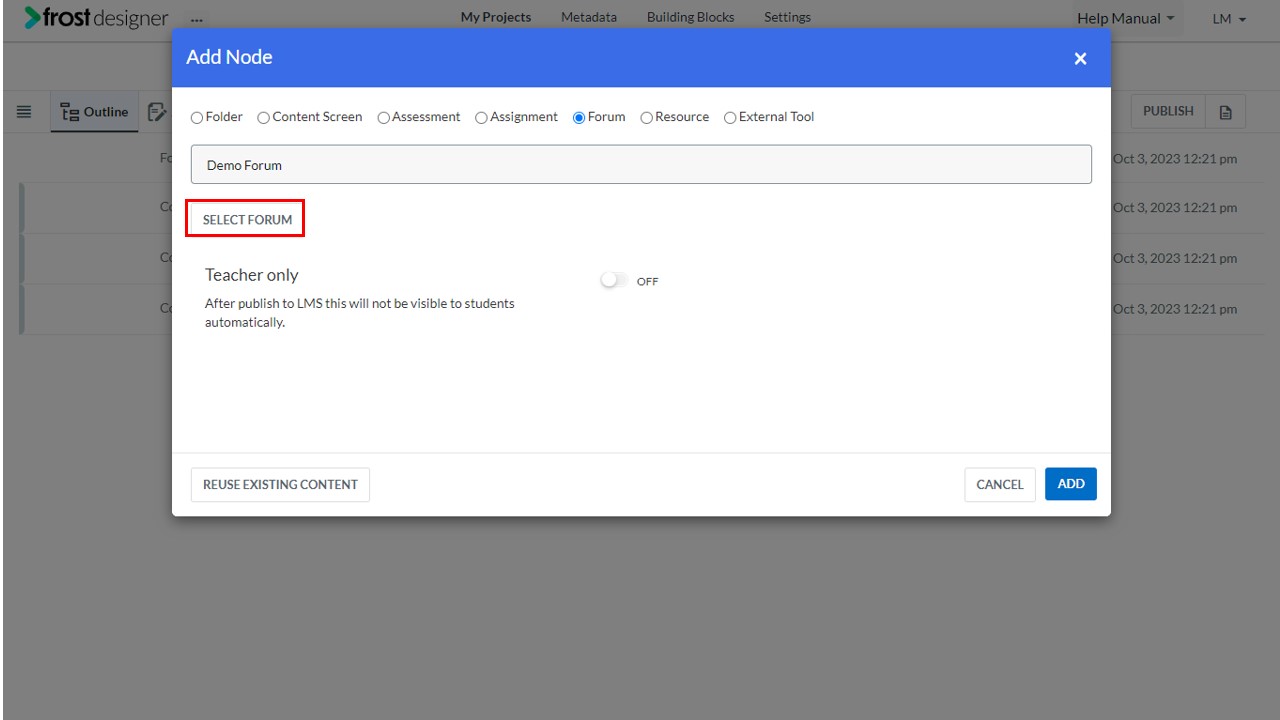Switch to the Outline tab

[94, 112]
